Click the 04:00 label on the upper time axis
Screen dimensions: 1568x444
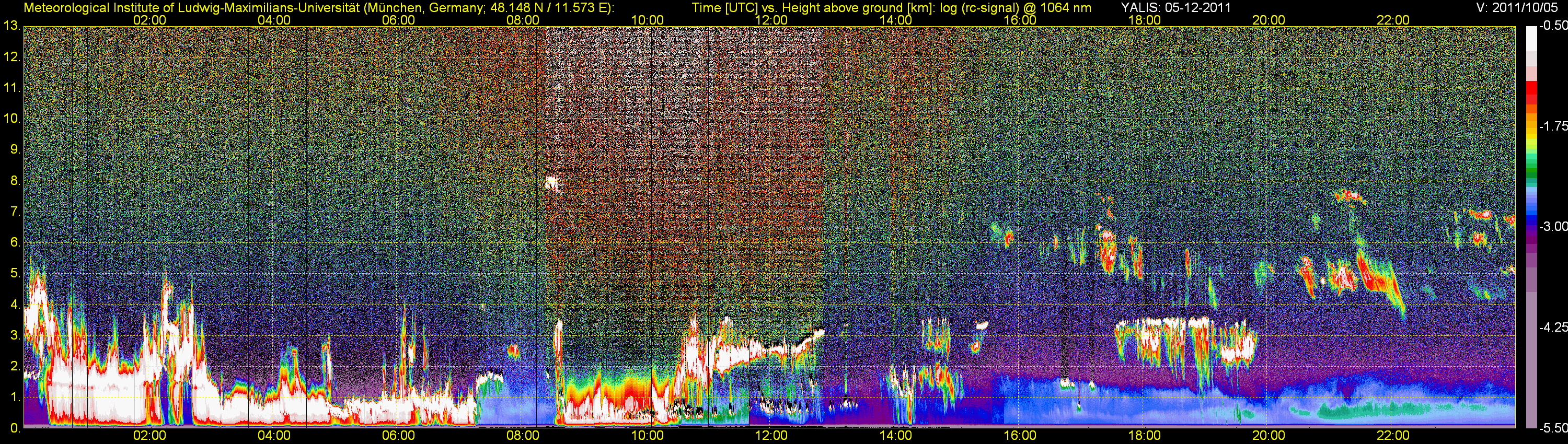tap(274, 20)
